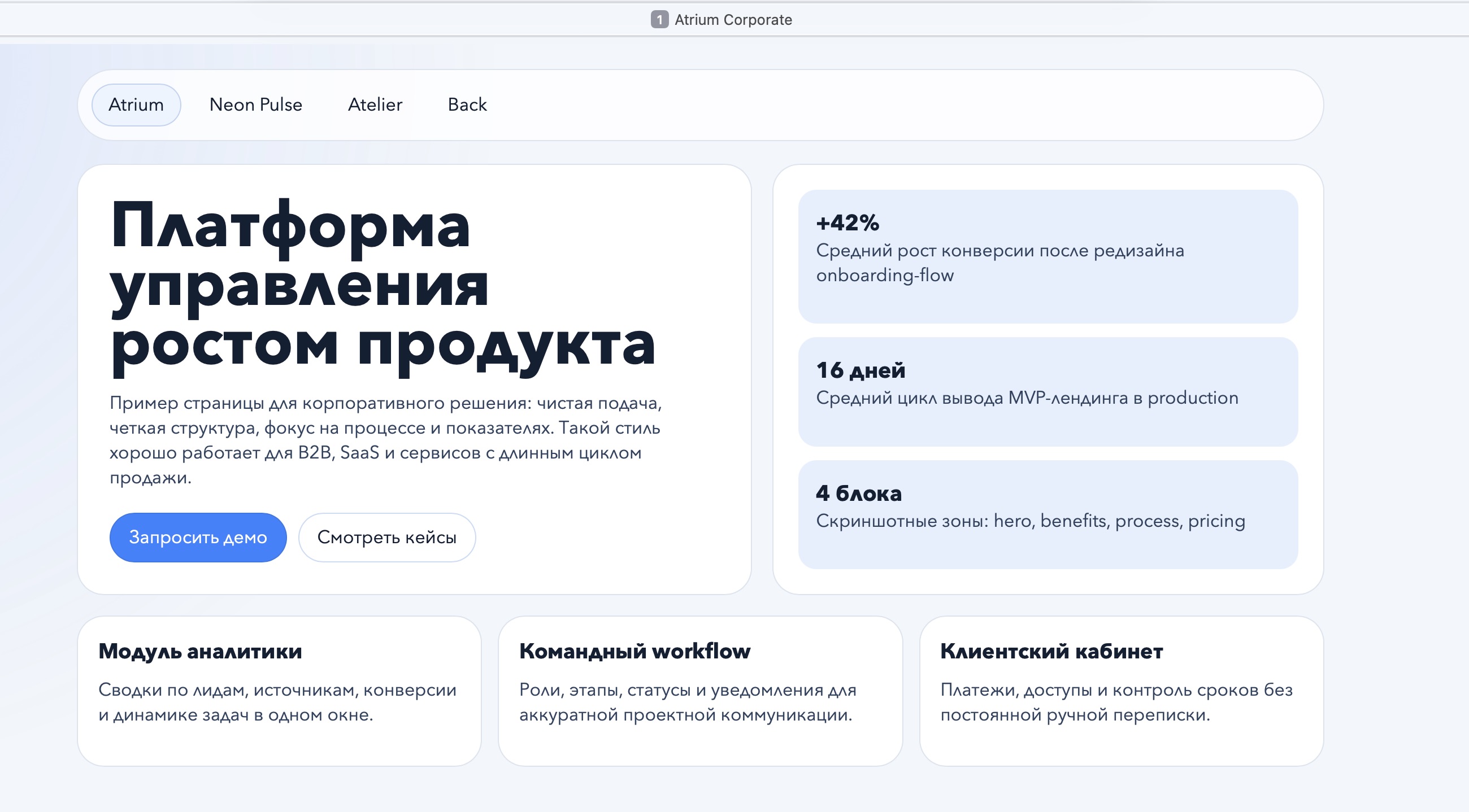Screen dimensions: 1469x812
Task: Open Смотреть кейсы
Action: (386, 537)
